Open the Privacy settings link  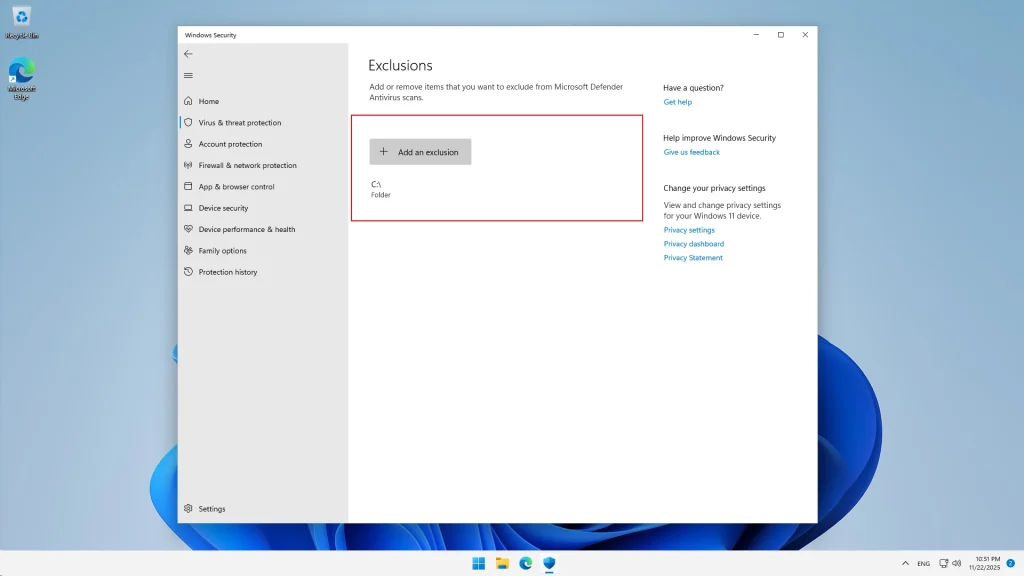689,230
